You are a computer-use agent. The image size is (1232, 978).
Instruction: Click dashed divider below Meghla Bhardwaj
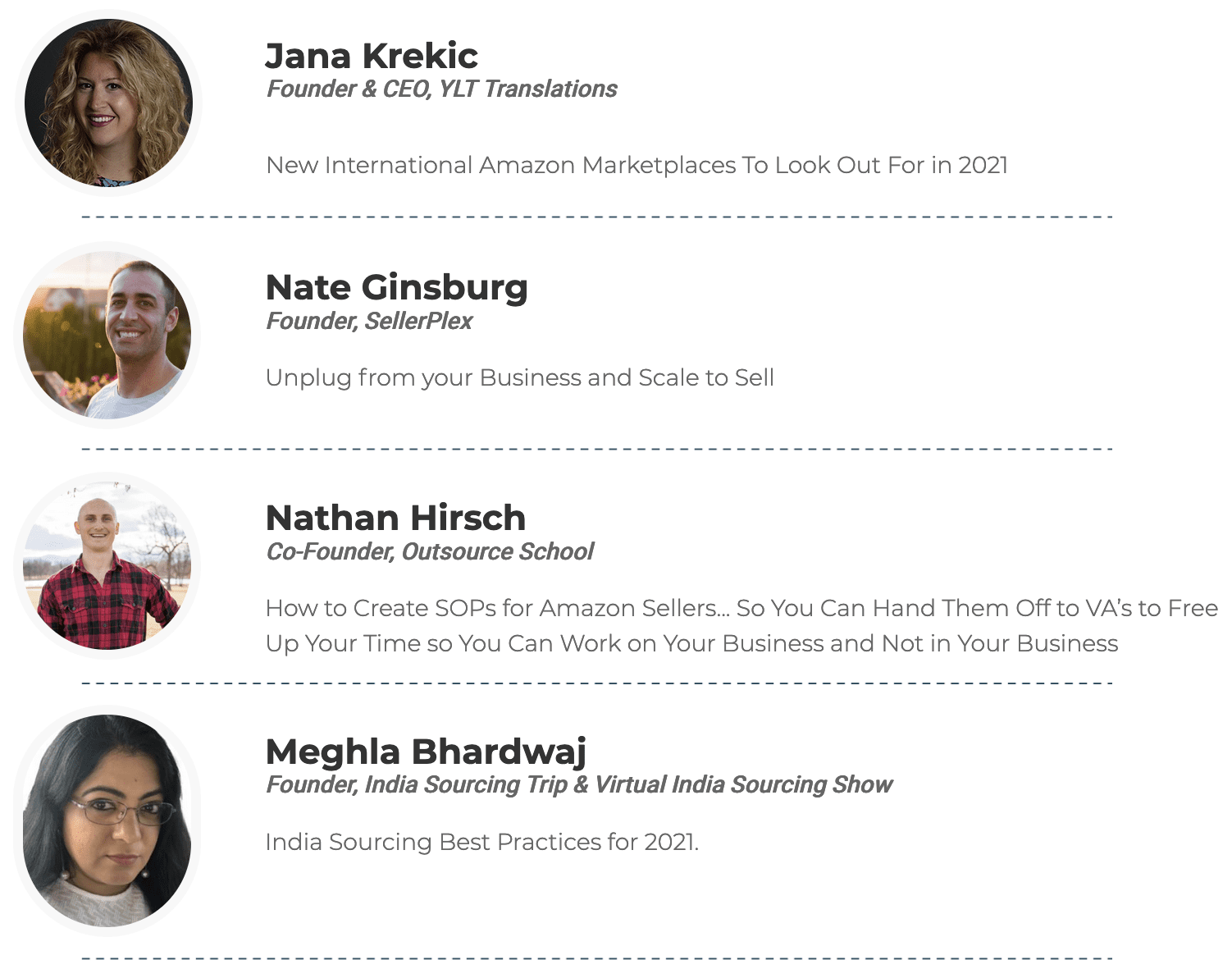point(597,957)
